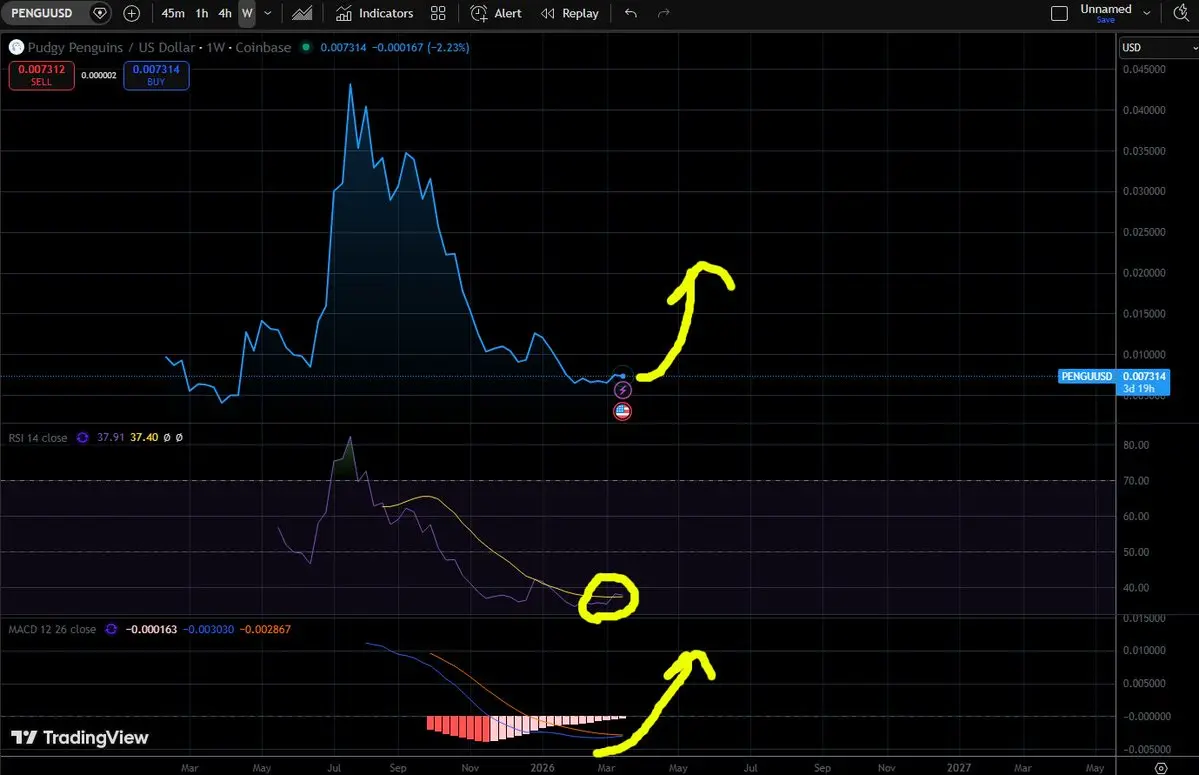Click the 2026 label on time axis
Image resolution: width=1199 pixels, height=775 pixels.
coord(542,768)
